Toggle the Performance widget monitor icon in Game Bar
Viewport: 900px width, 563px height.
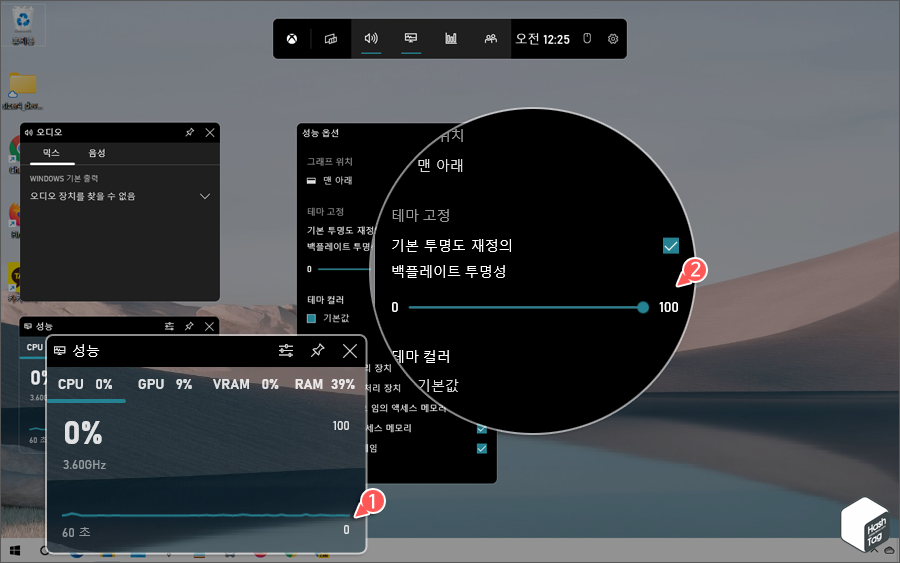click(411, 38)
